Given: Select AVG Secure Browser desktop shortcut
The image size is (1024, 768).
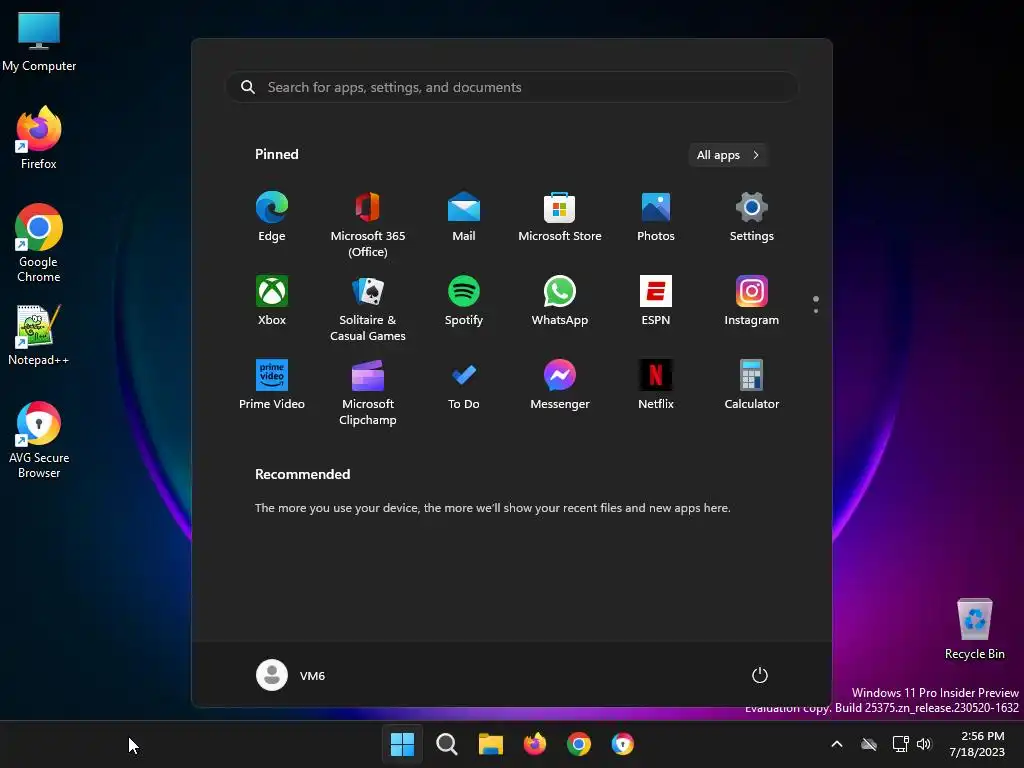Looking at the screenshot, I should [x=39, y=440].
